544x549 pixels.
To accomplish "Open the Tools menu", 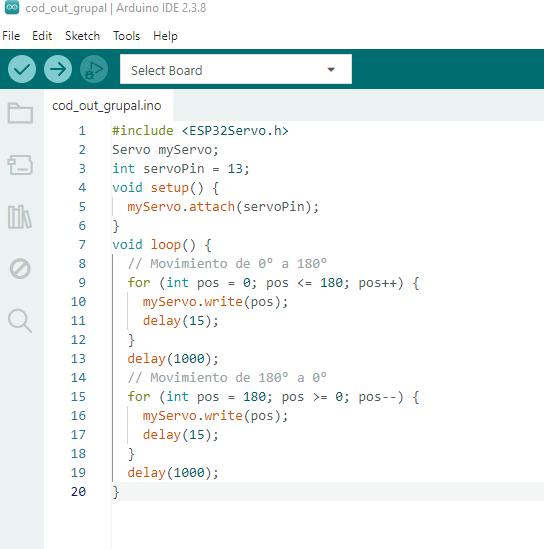I will [126, 36].
